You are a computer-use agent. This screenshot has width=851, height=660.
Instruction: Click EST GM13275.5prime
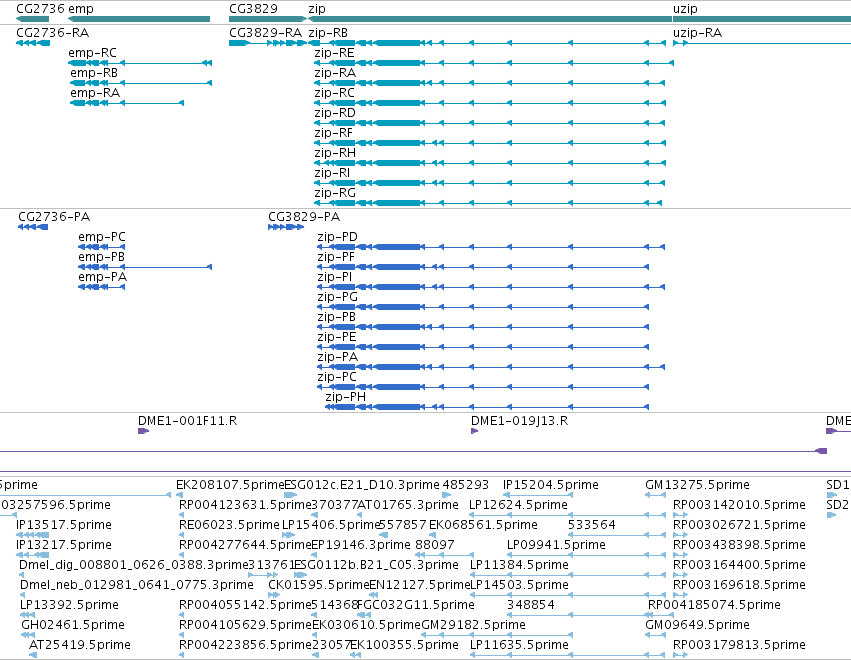[697, 485]
